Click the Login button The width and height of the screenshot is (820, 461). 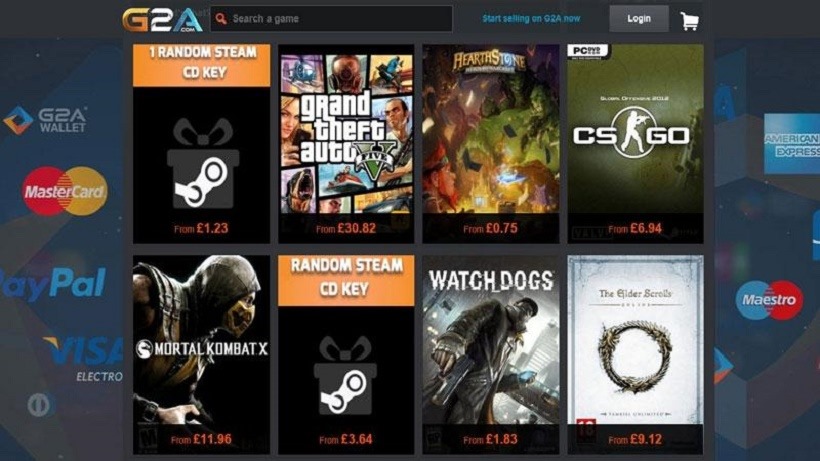[639, 19]
